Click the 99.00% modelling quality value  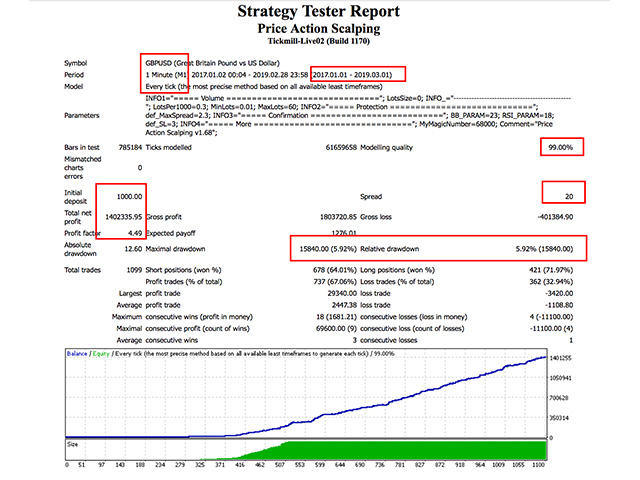pos(560,147)
